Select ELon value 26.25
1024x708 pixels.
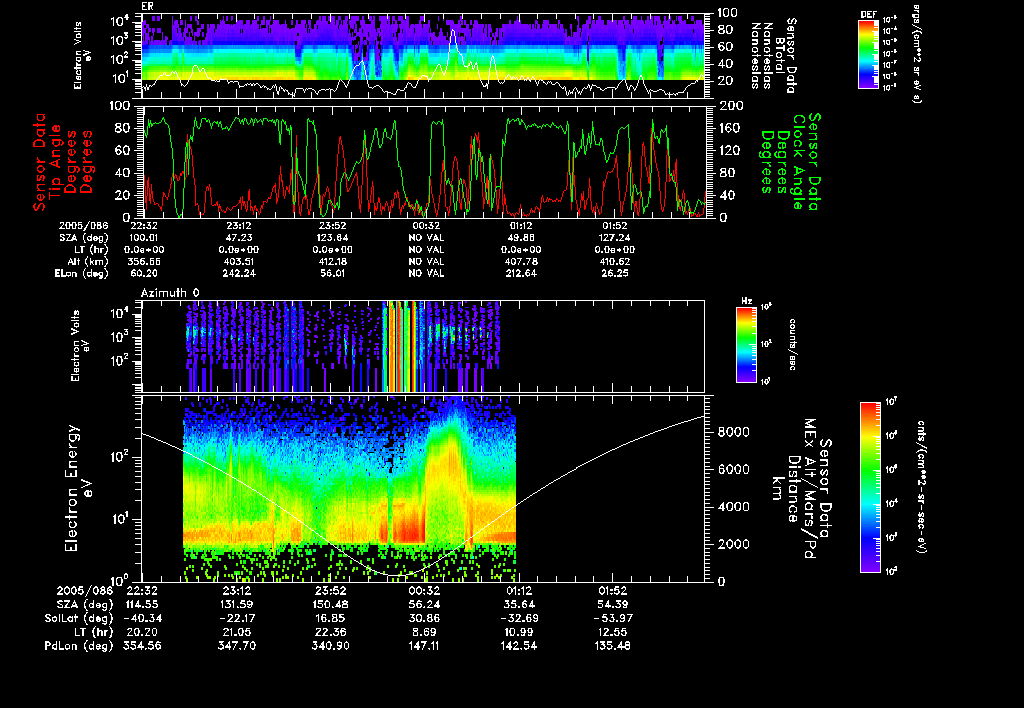(x=615, y=273)
